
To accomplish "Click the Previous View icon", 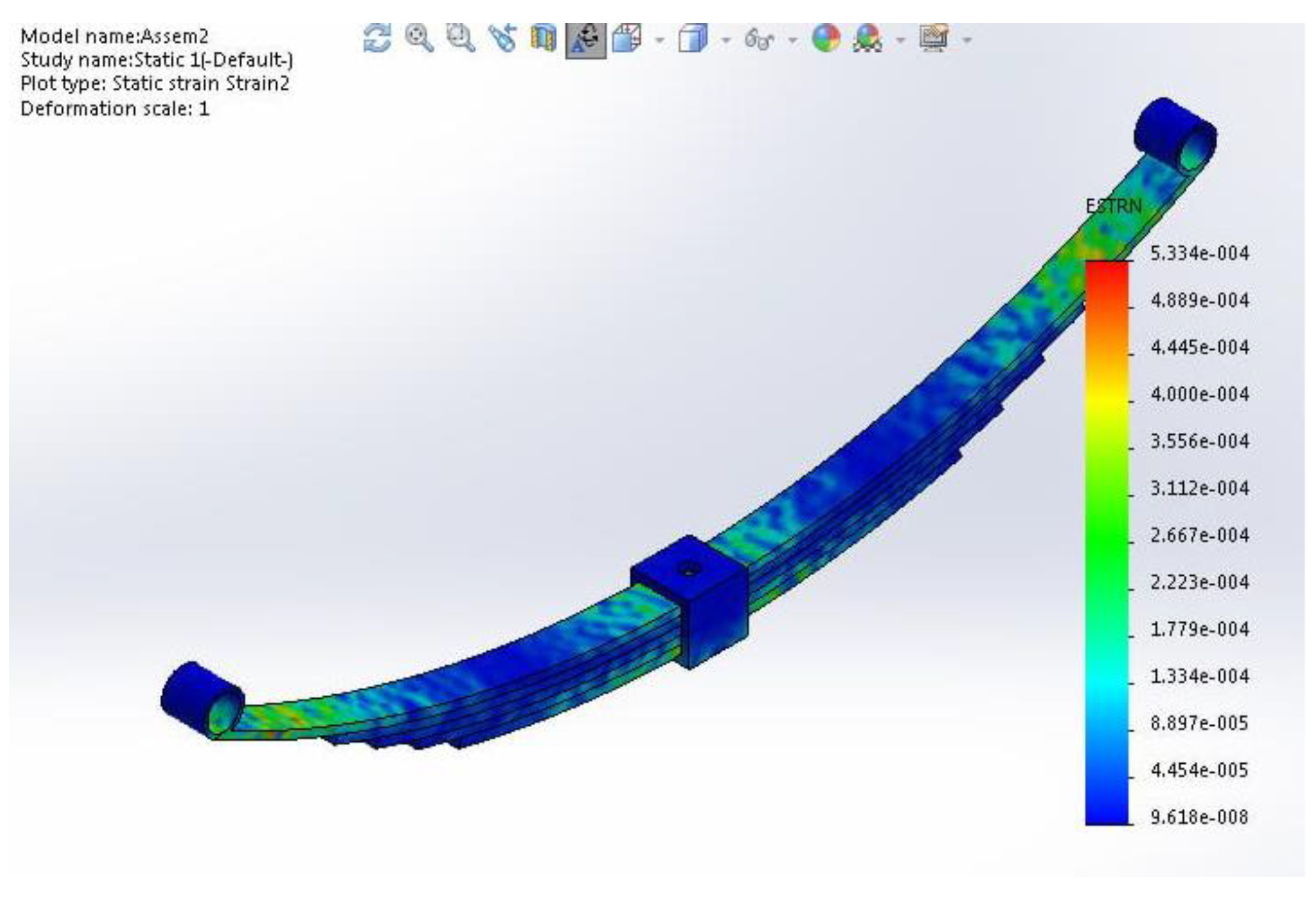I will pyautogui.click(x=503, y=38).
